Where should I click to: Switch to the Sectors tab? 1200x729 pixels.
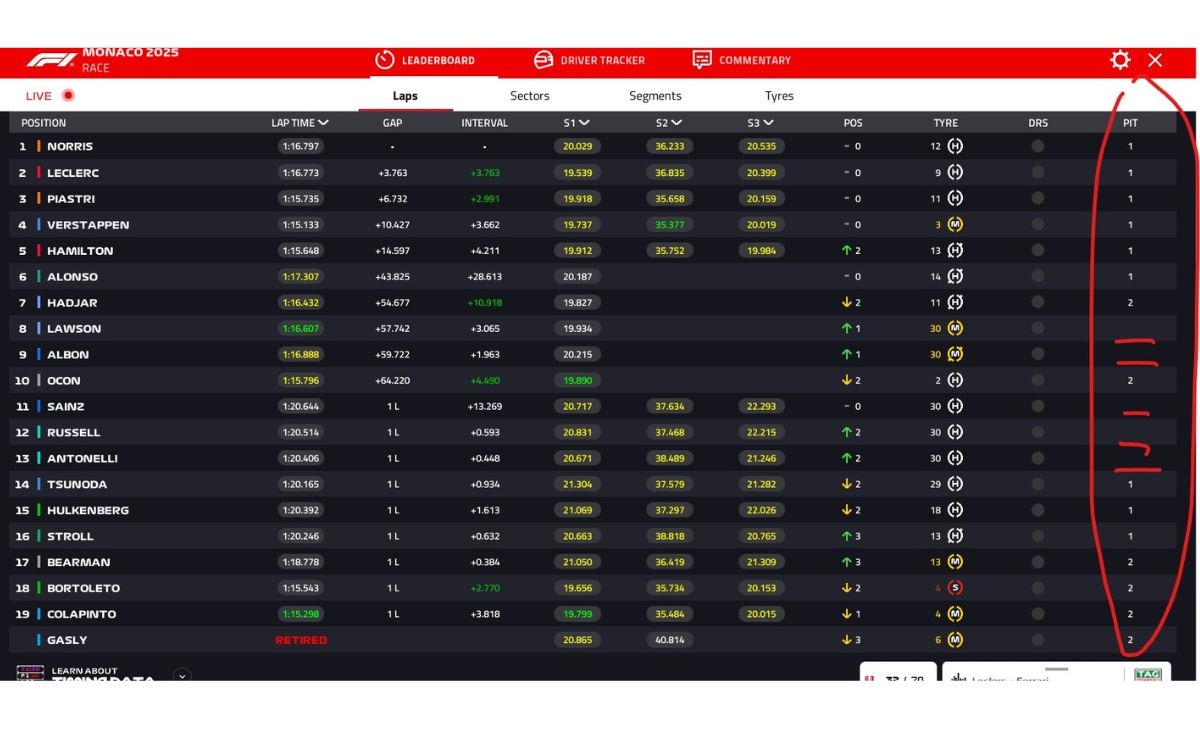(529, 96)
